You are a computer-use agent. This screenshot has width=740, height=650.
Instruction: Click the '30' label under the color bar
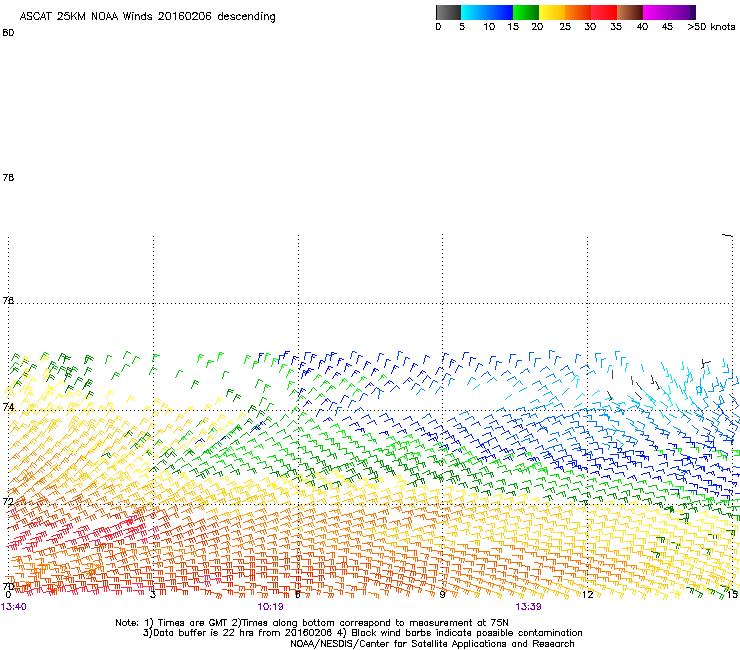590,27
